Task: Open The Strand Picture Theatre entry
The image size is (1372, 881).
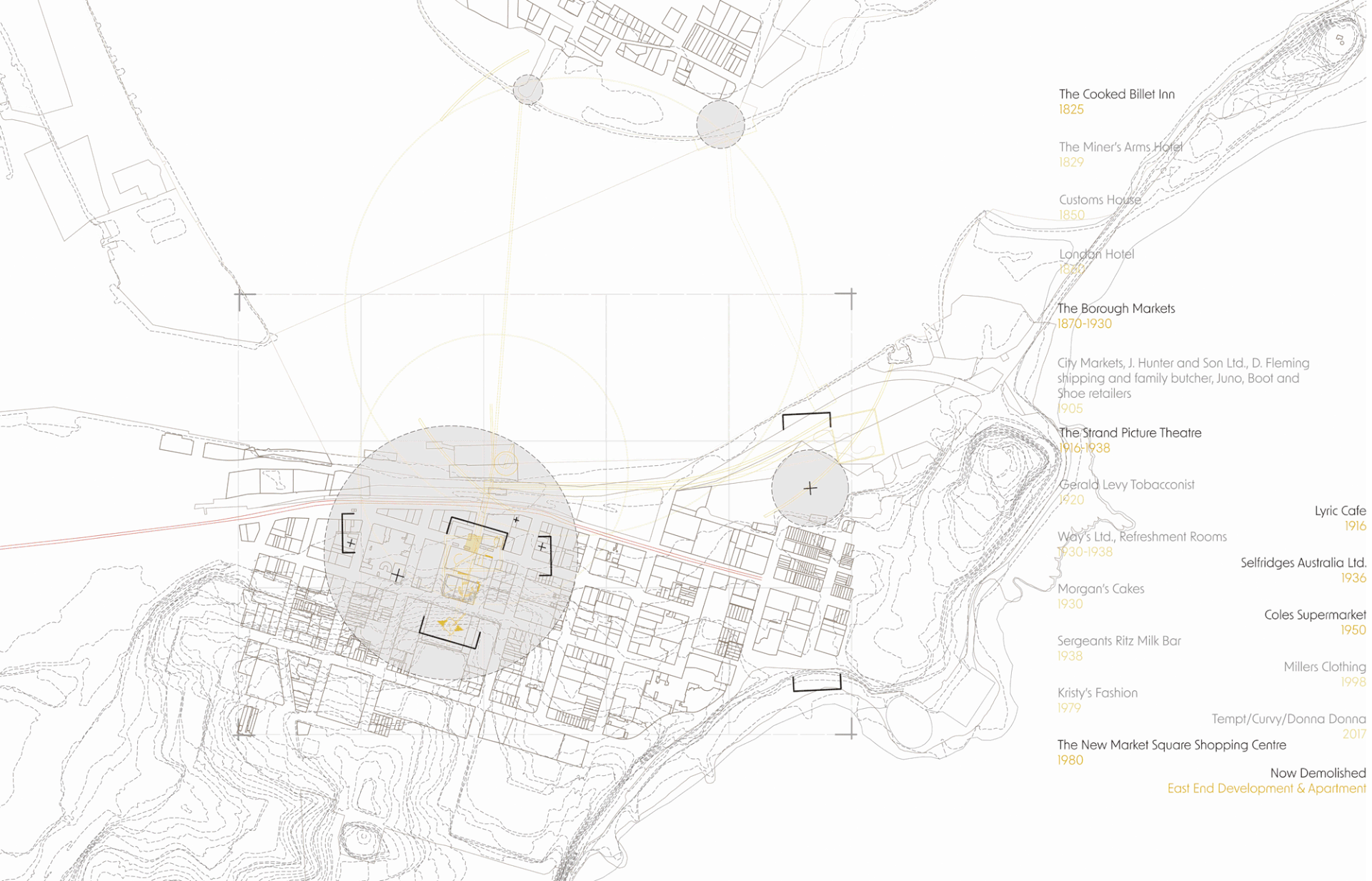Action: tap(1129, 433)
